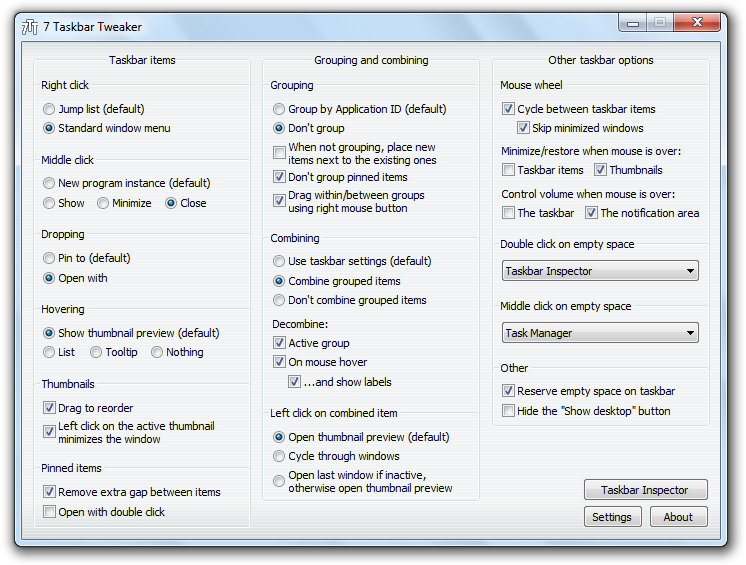Click the Taskbar Inspector button
This screenshot has height=565, width=746.
pos(645,490)
